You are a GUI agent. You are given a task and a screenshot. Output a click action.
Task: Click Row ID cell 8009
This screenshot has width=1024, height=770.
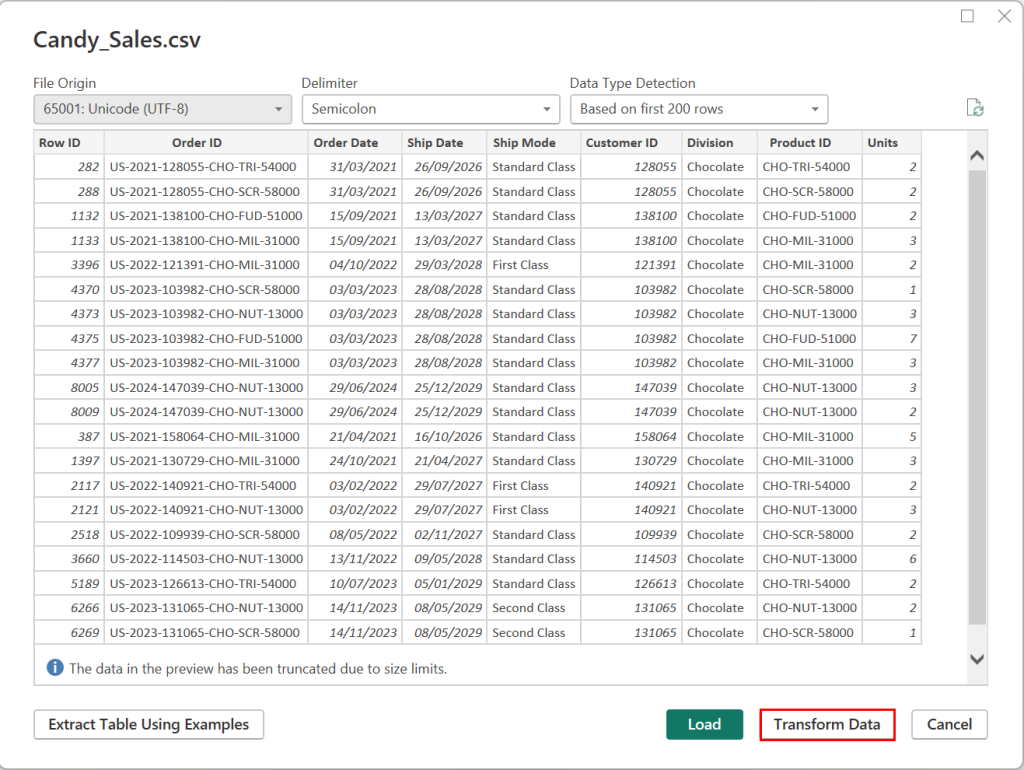[69, 412]
